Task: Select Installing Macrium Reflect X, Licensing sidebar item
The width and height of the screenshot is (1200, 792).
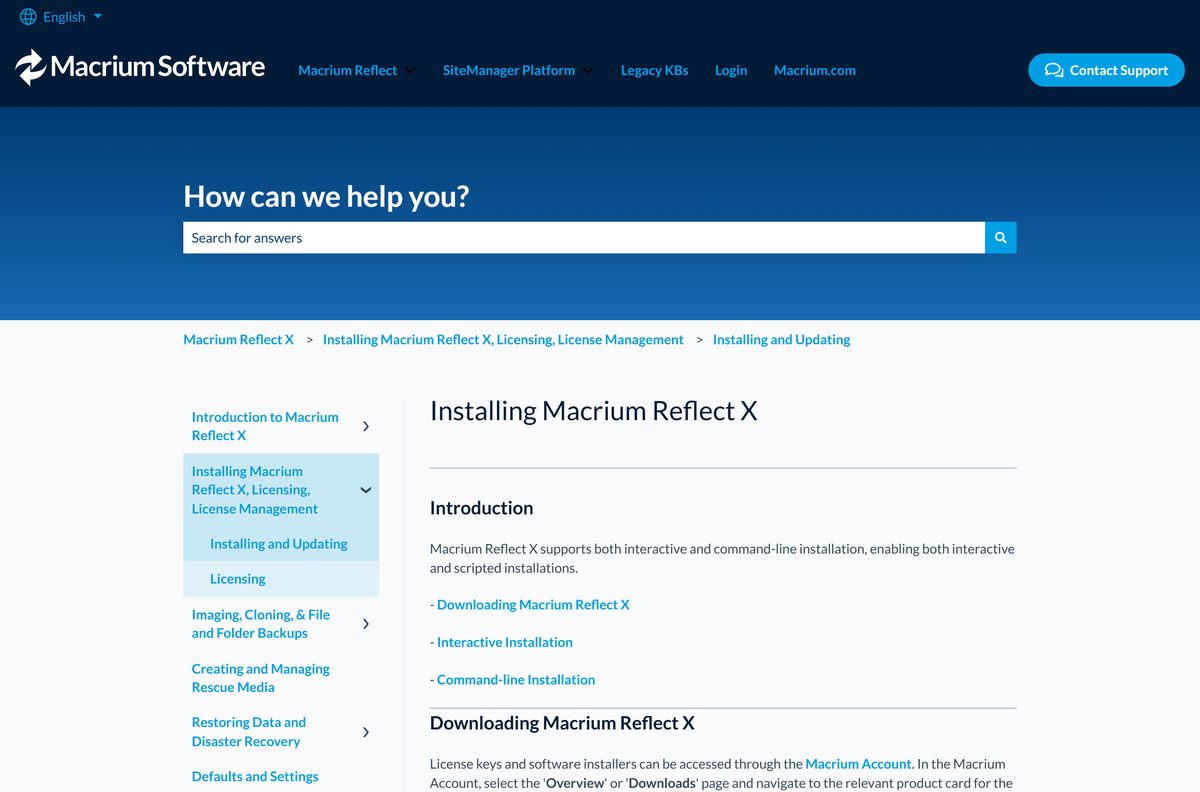Action: [255, 490]
